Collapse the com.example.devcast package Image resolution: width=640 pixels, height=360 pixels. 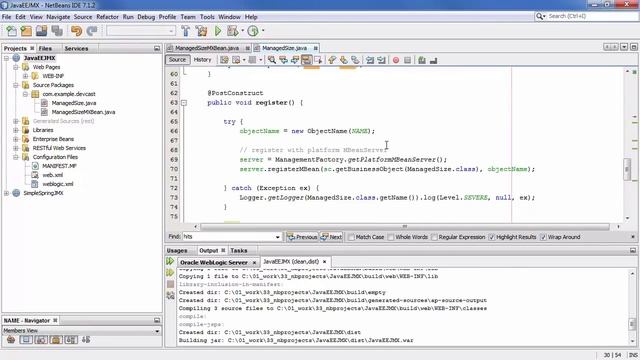(x=25, y=94)
